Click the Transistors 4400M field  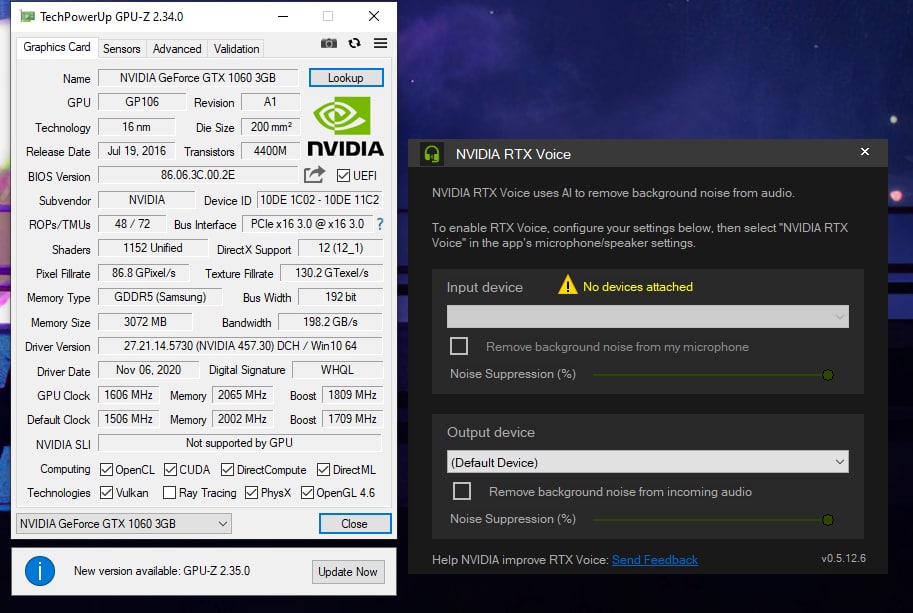(x=270, y=151)
